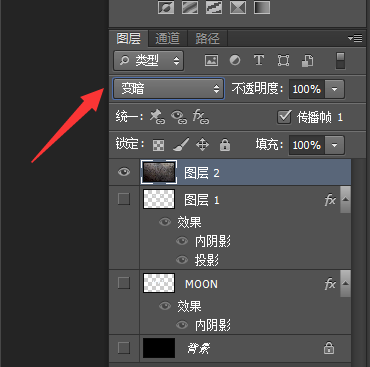The height and width of the screenshot is (367, 370).
Task: Open the layers panel flyout menu
Action: click(355, 38)
